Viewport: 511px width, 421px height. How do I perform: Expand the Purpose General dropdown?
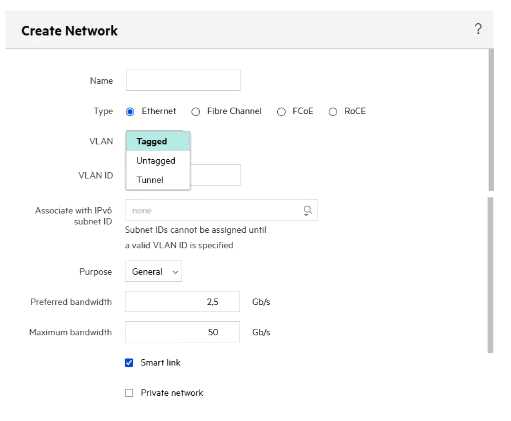tap(153, 272)
